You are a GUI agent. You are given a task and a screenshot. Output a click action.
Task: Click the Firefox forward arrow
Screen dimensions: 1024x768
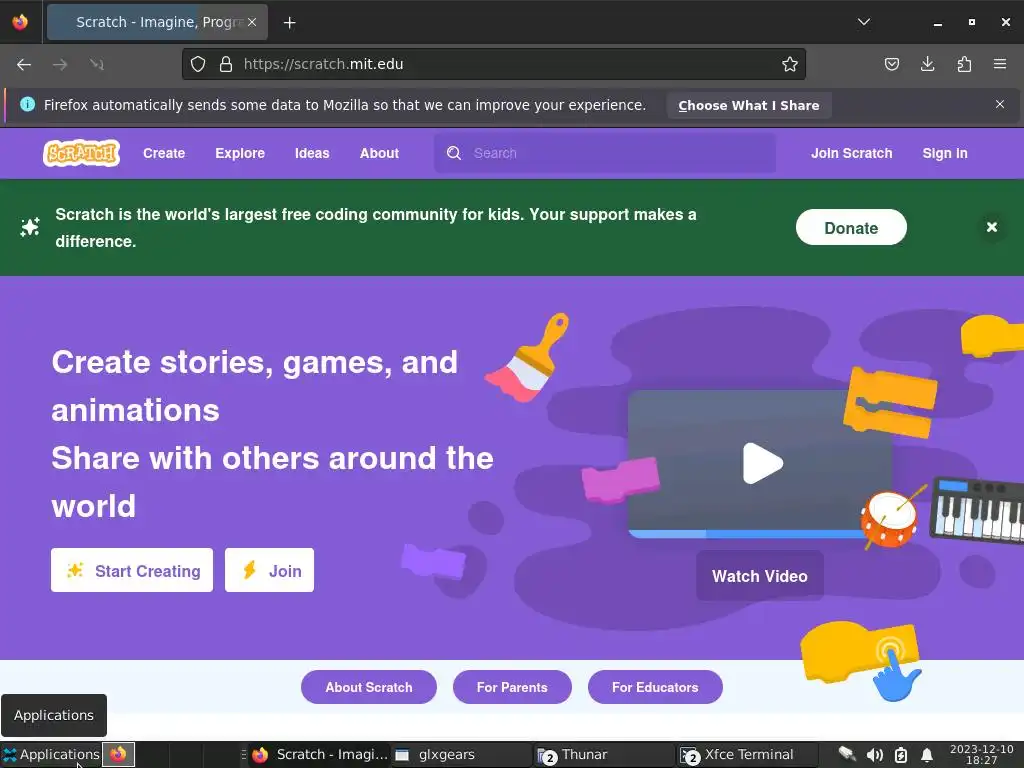[x=60, y=64]
